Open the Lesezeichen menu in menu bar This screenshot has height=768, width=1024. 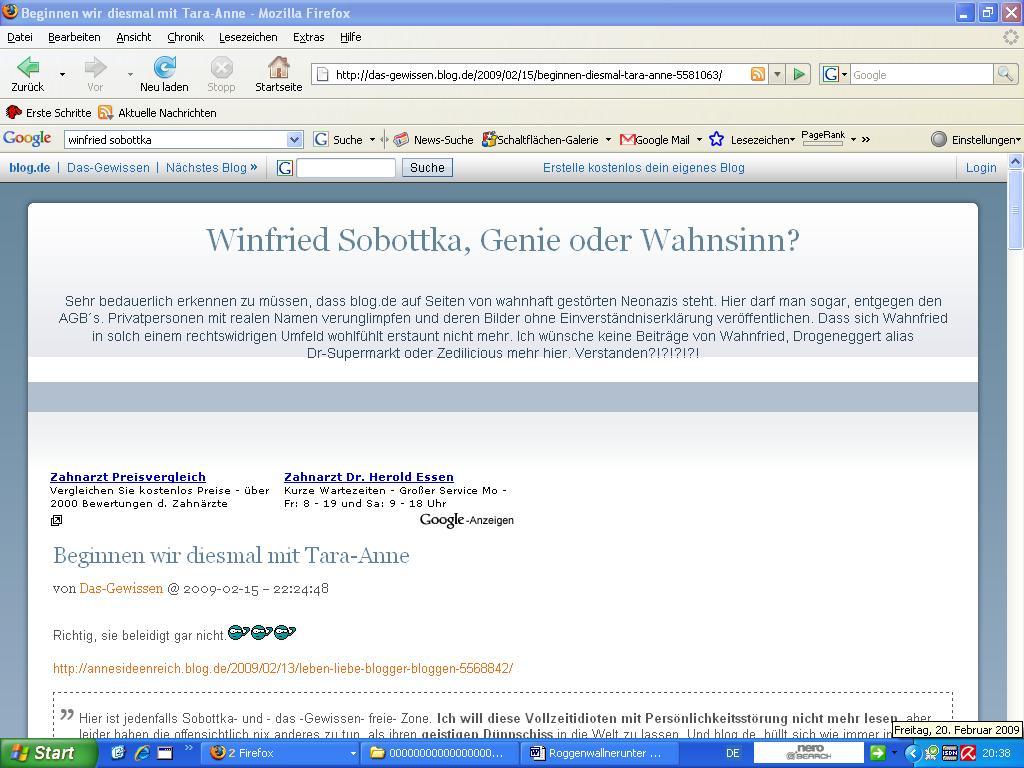248,37
